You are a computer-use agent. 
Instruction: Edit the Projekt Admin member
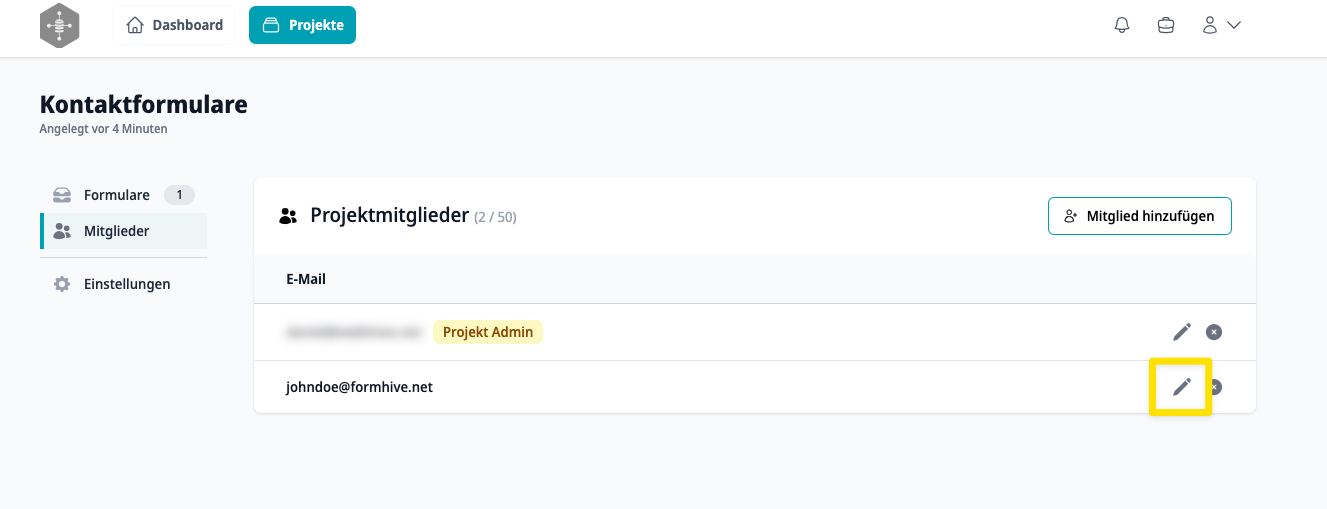pyautogui.click(x=1182, y=331)
